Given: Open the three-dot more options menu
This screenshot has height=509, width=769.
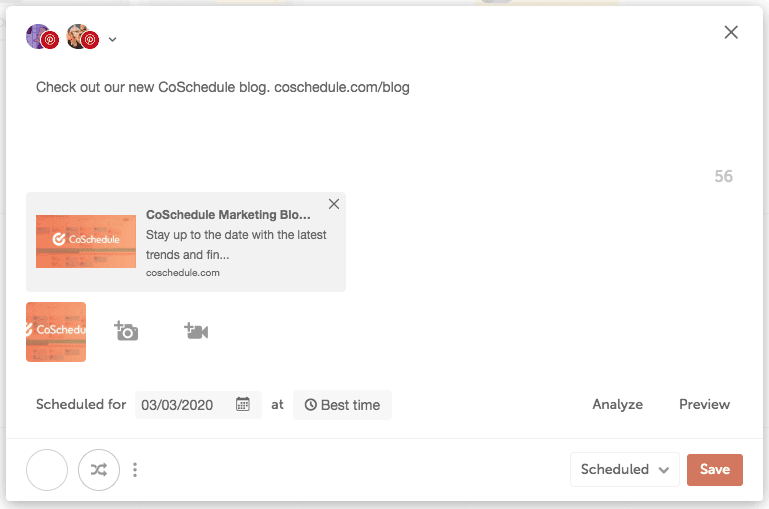Looking at the screenshot, I should coord(135,470).
